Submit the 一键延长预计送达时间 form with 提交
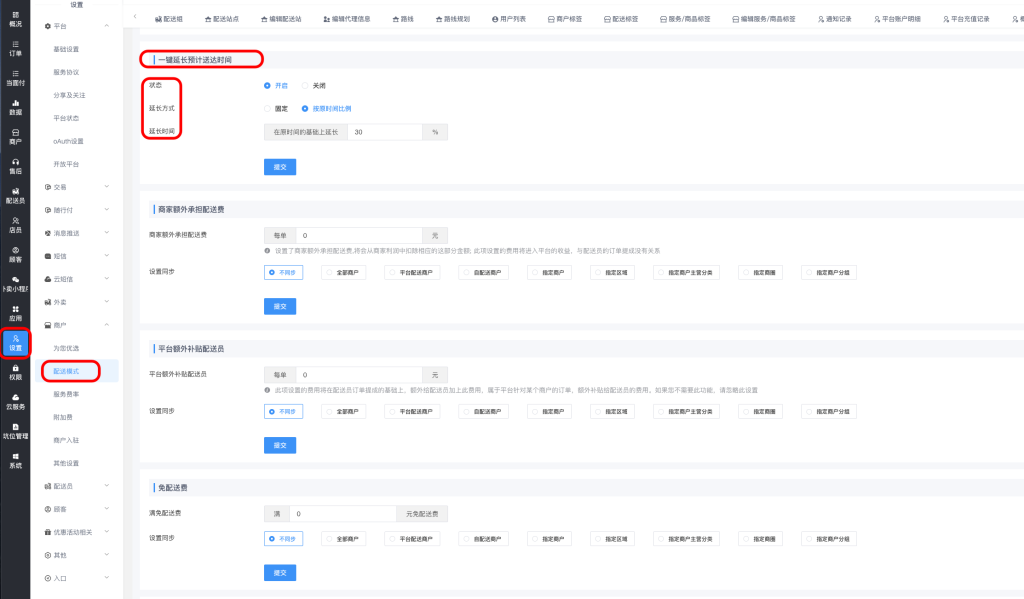 click(x=280, y=167)
